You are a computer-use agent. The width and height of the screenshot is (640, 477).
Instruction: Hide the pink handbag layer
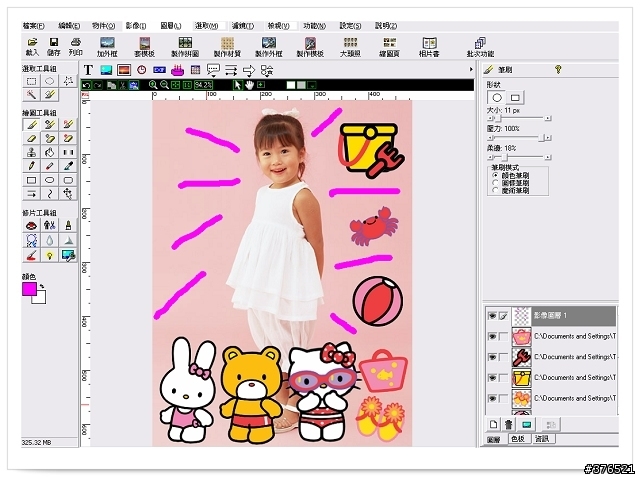tap(492, 337)
